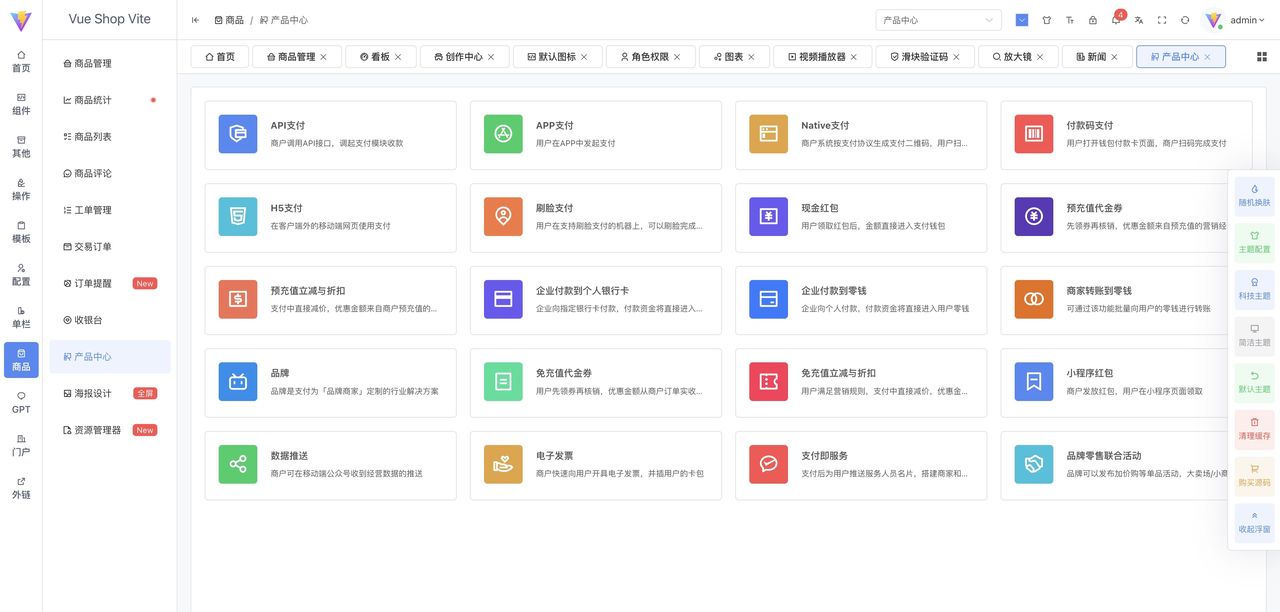Open the admin user dropdown
This screenshot has height=612, width=1280.
pyautogui.click(x=1243, y=19)
